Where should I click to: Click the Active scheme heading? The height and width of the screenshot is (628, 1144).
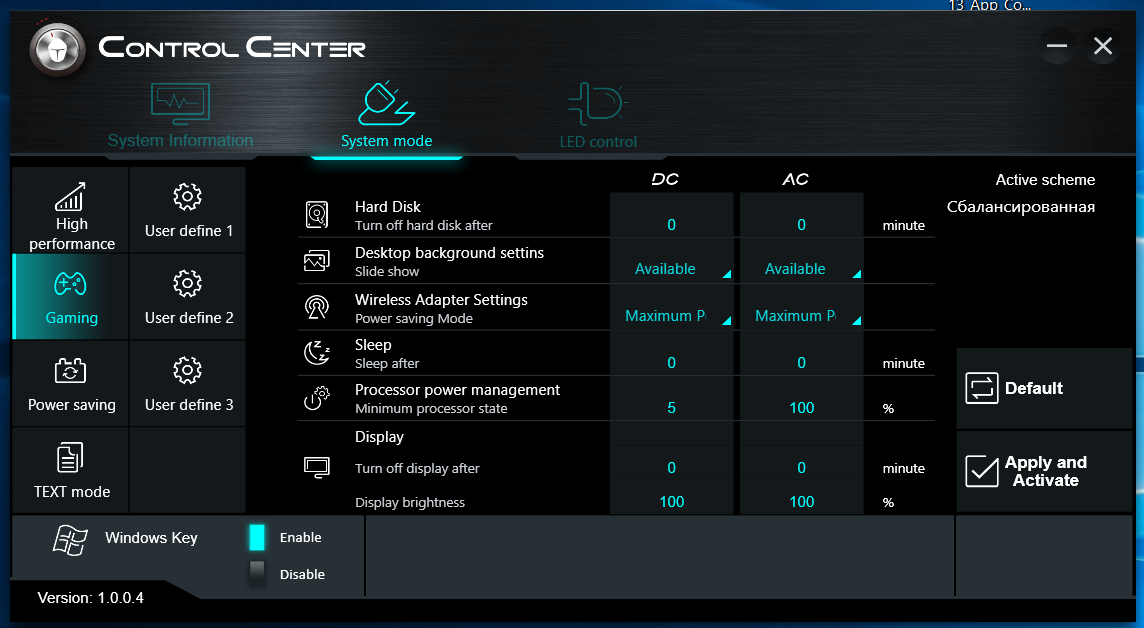pyautogui.click(x=1045, y=179)
